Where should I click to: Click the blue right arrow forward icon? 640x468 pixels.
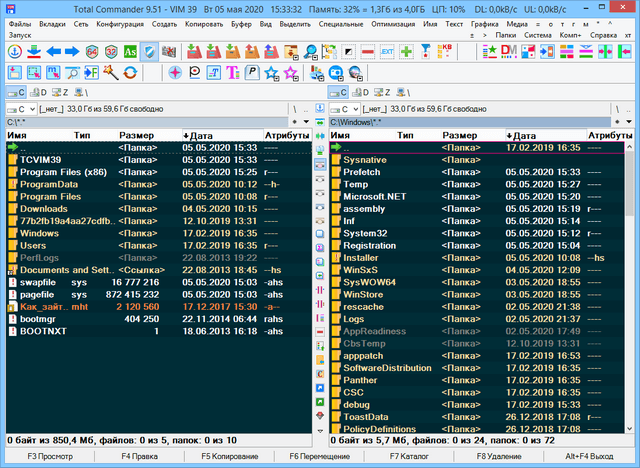(x=72, y=50)
